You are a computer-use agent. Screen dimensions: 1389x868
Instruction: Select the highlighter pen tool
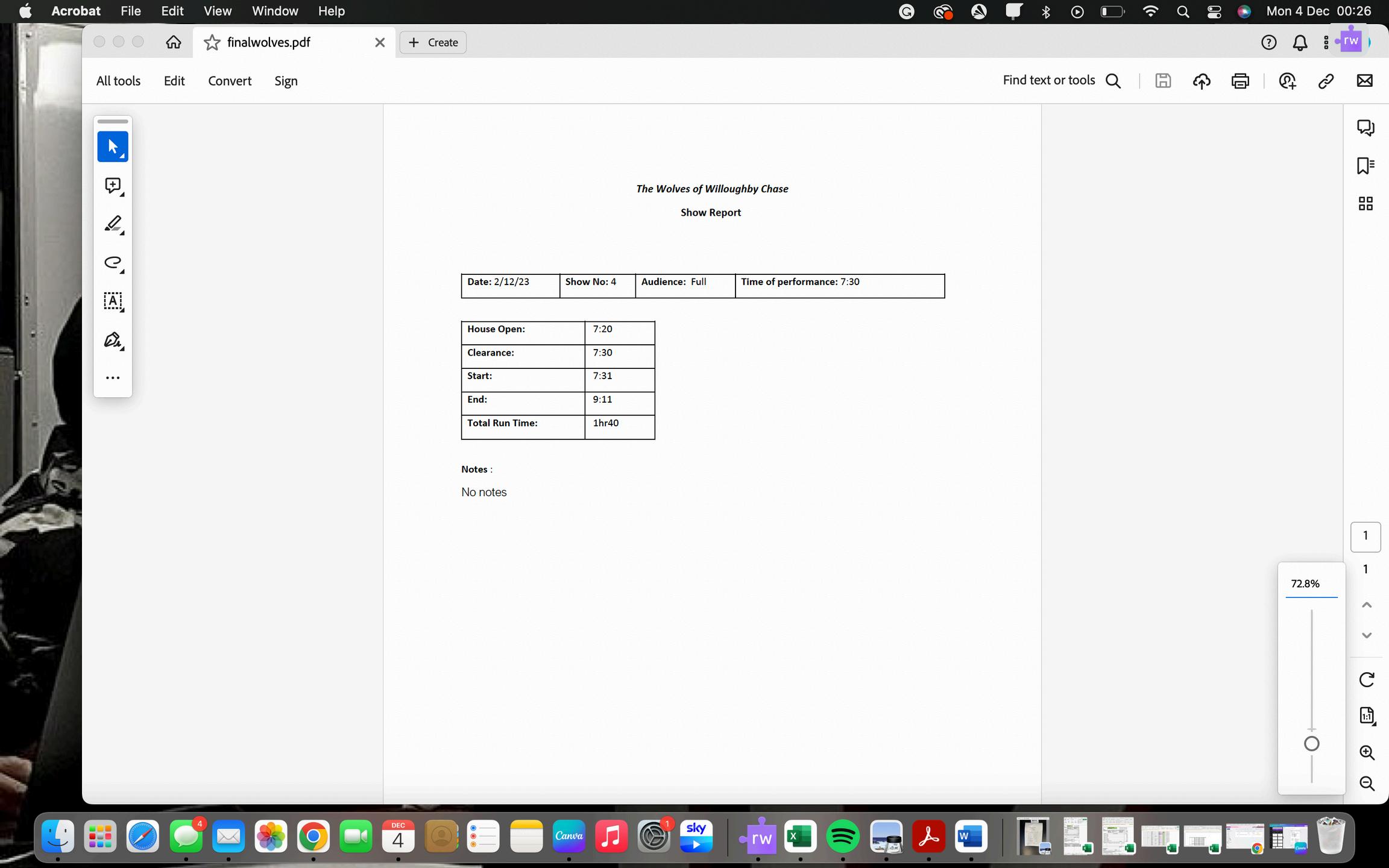point(113,224)
